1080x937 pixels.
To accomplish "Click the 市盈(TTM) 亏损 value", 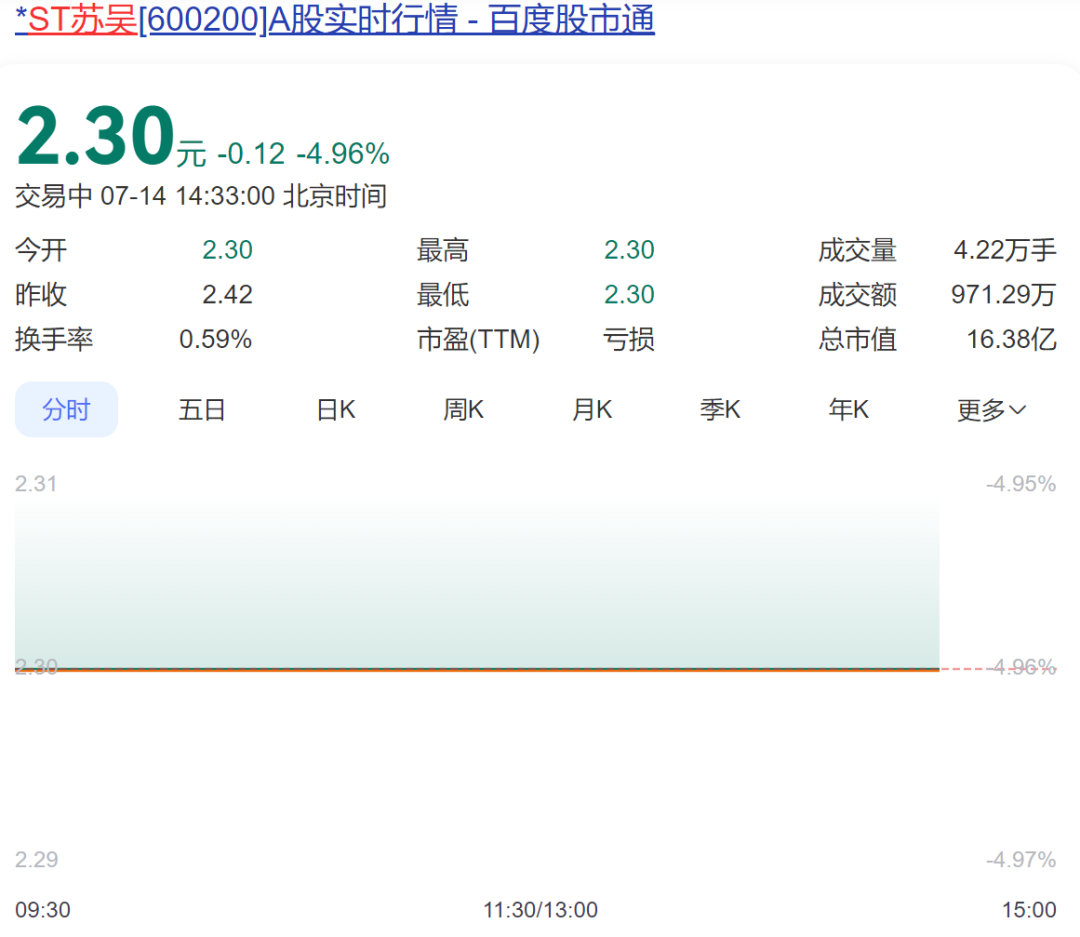I will pos(629,340).
